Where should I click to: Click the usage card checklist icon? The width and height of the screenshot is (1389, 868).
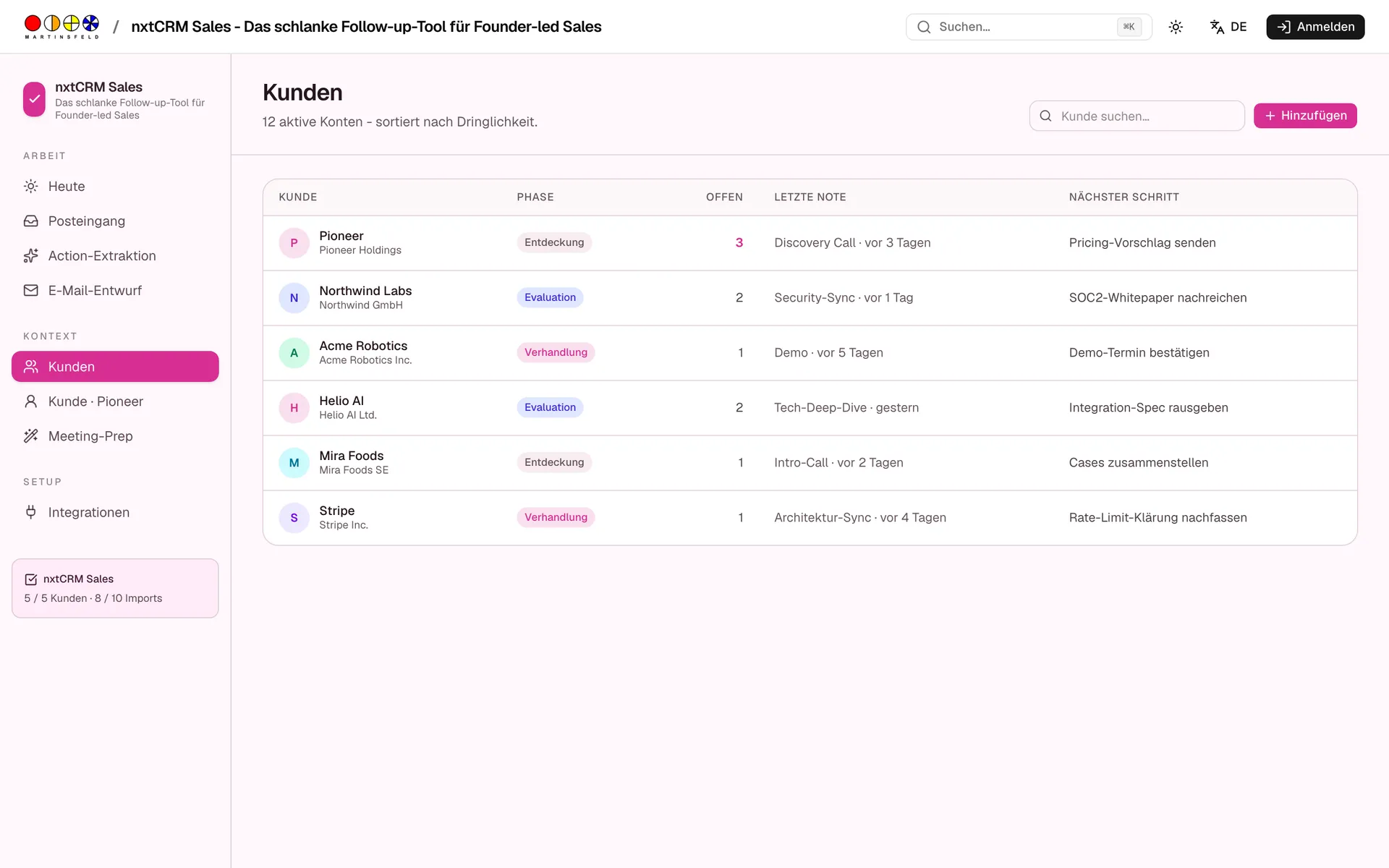pyautogui.click(x=31, y=579)
